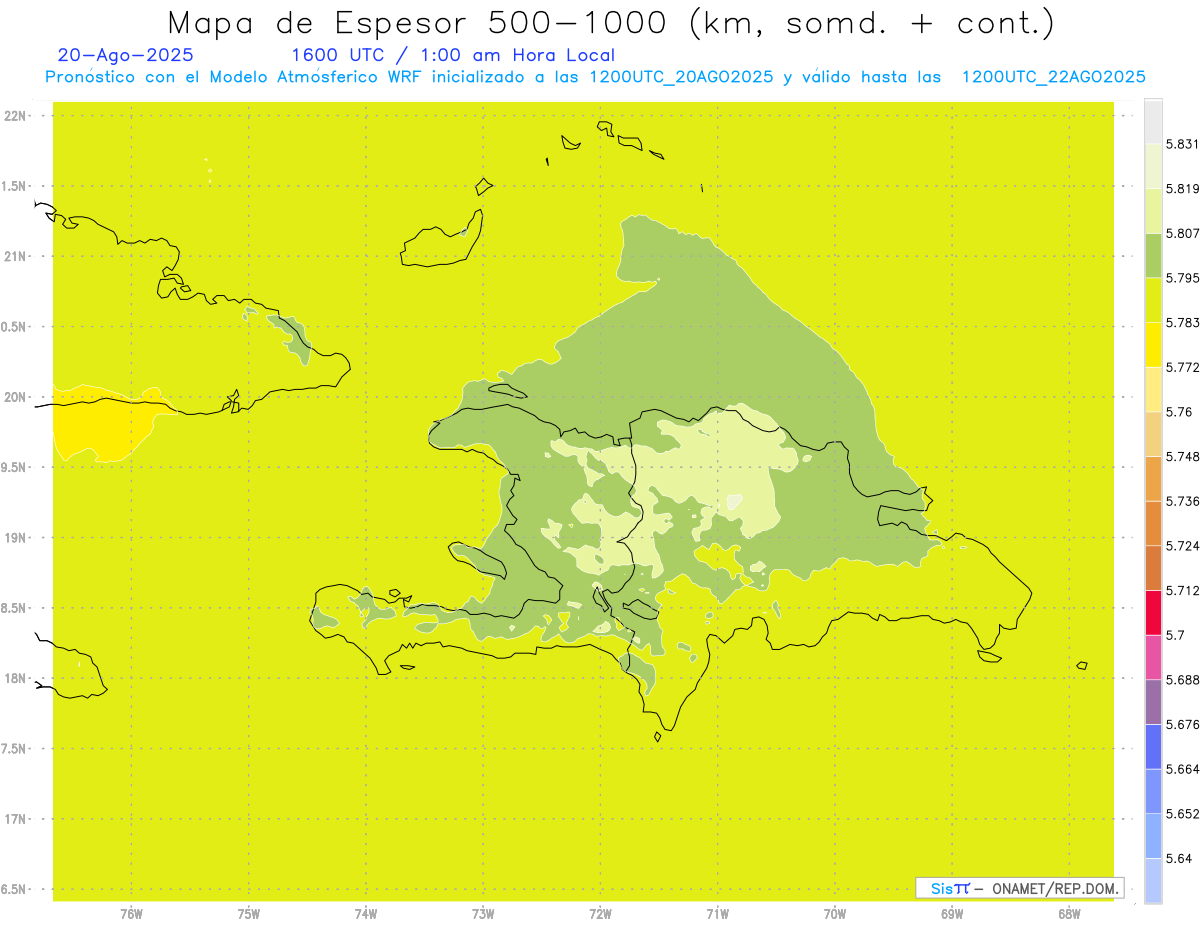Click the bright yellow legend band below 5.783
This screenshot has height=927, width=1200.
click(1153, 345)
